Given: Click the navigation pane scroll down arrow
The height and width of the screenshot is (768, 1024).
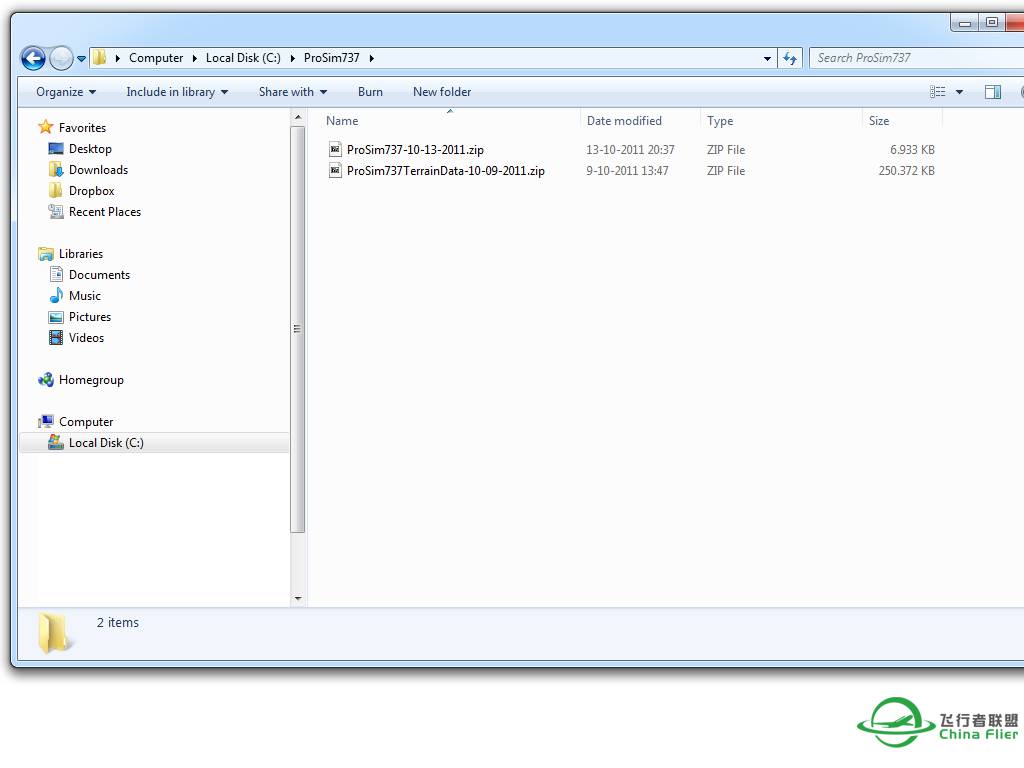Looking at the screenshot, I should [298, 598].
